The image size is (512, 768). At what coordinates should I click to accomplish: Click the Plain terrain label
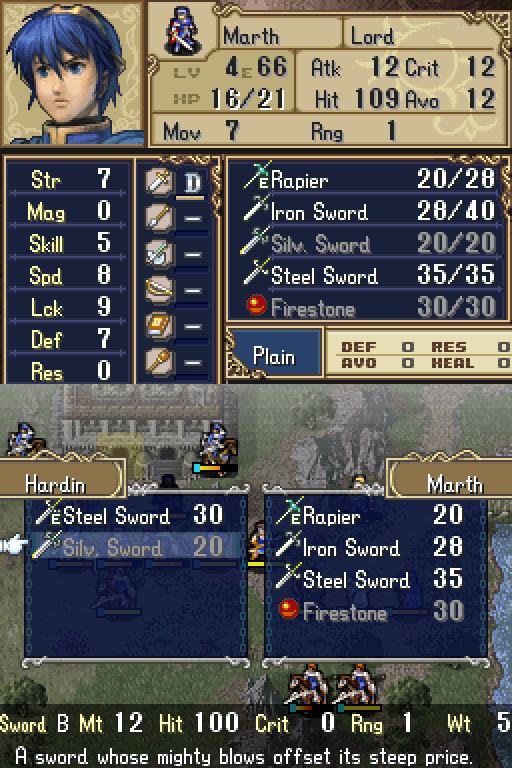[274, 357]
